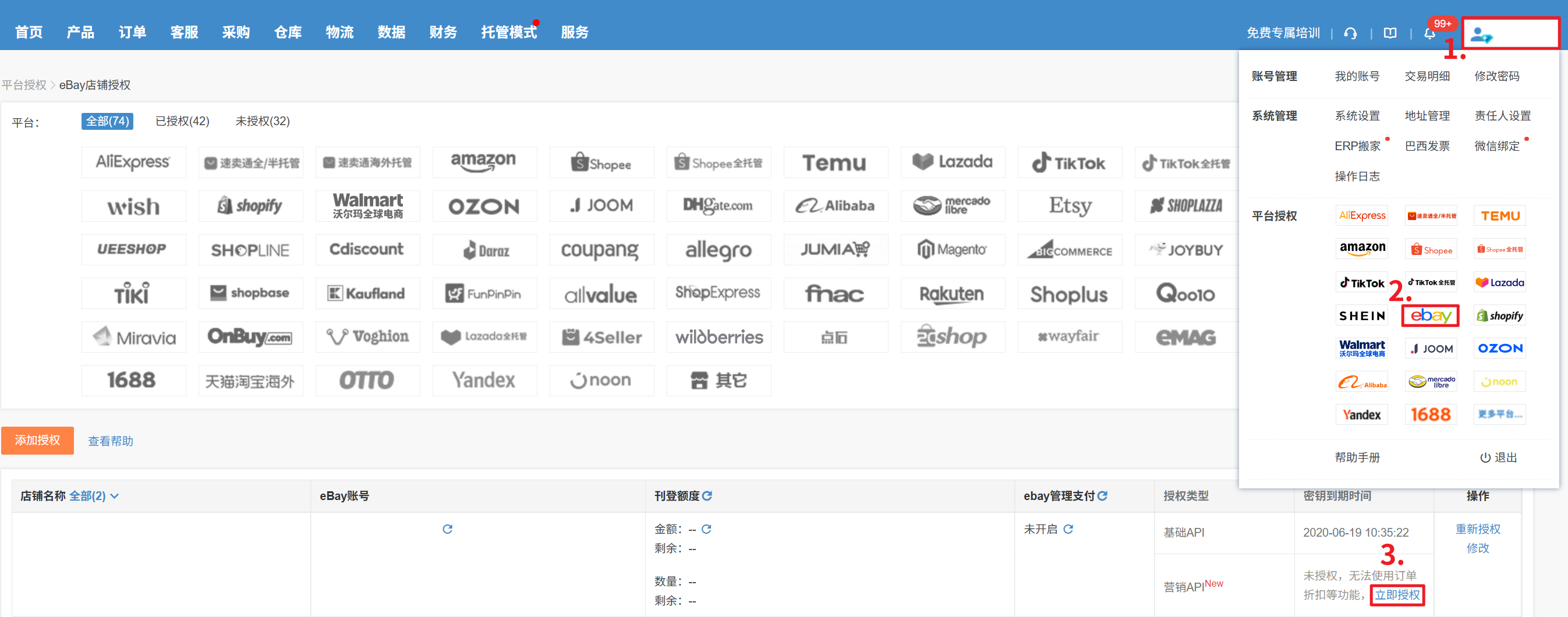The height and width of the screenshot is (617, 1568).
Task: Open the 仓库 menu in top navigation
Action: (x=287, y=32)
